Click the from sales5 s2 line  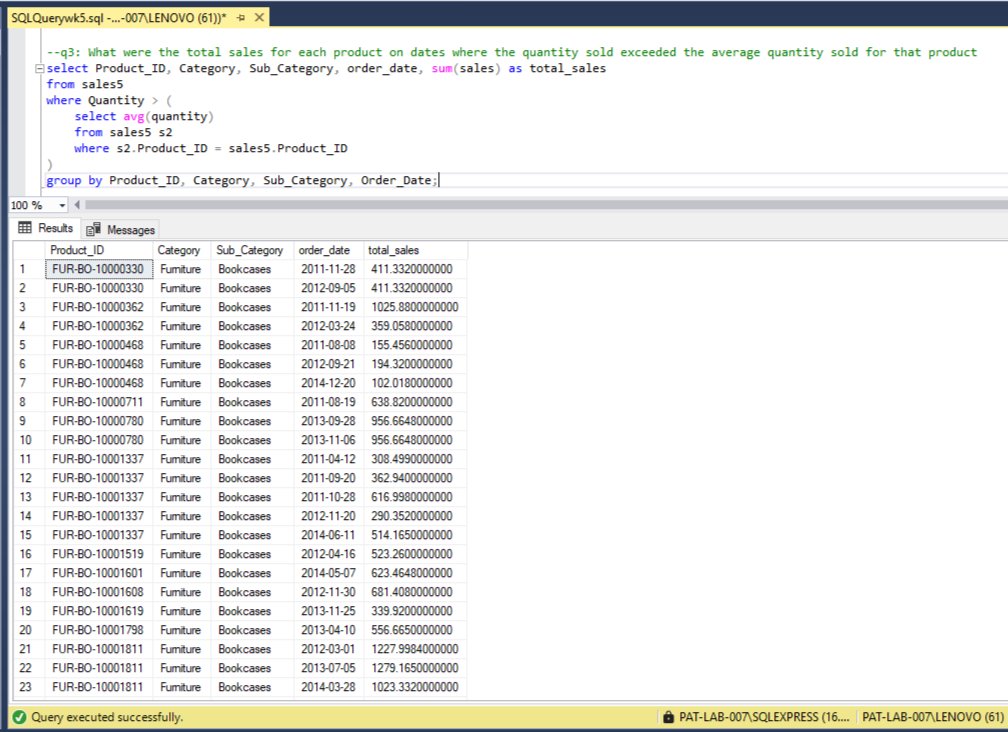(x=123, y=132)
